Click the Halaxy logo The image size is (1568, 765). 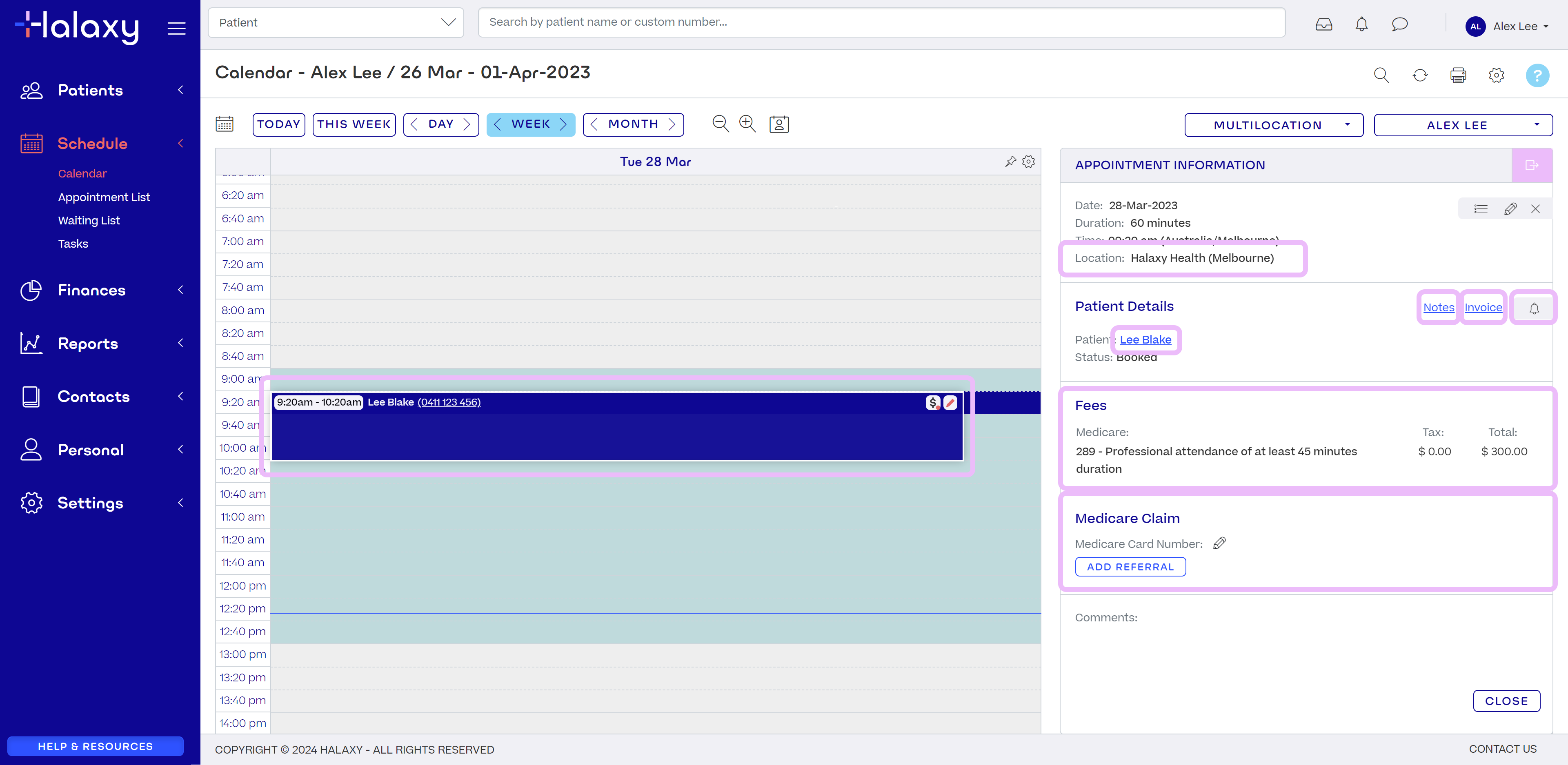click(x=77, y=27)
